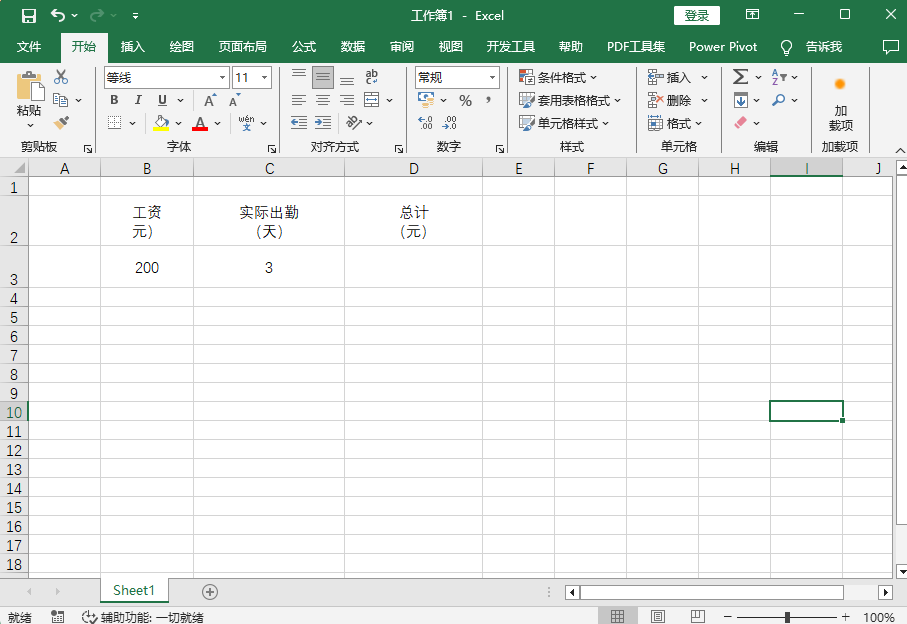Image resolution: width=907 pixels, height=624 pixels.
Task: Click the increase font size icon
Action: [209, 100]
